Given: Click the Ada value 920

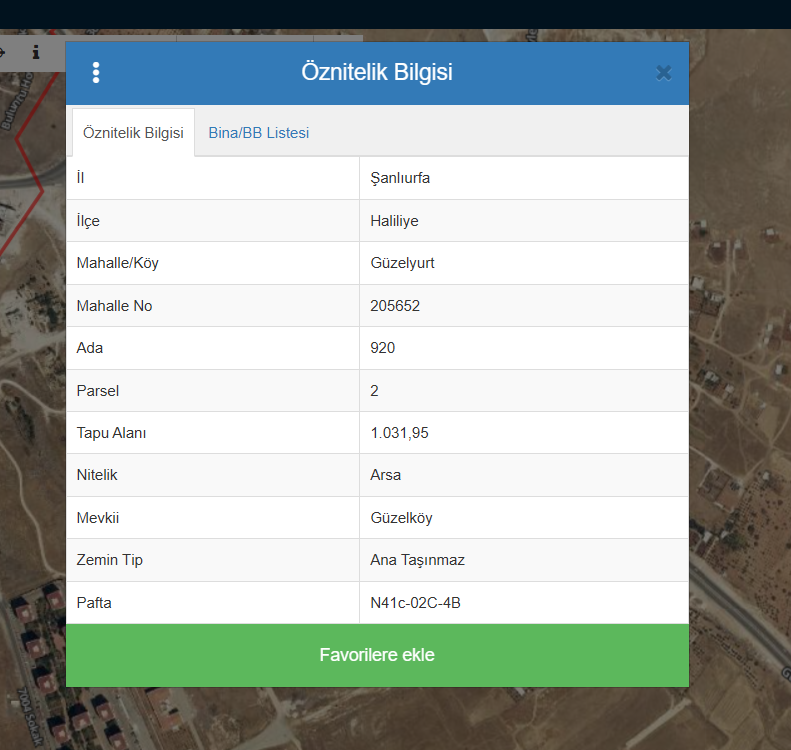Looking at the screenshot, I should tap(383, 348).
